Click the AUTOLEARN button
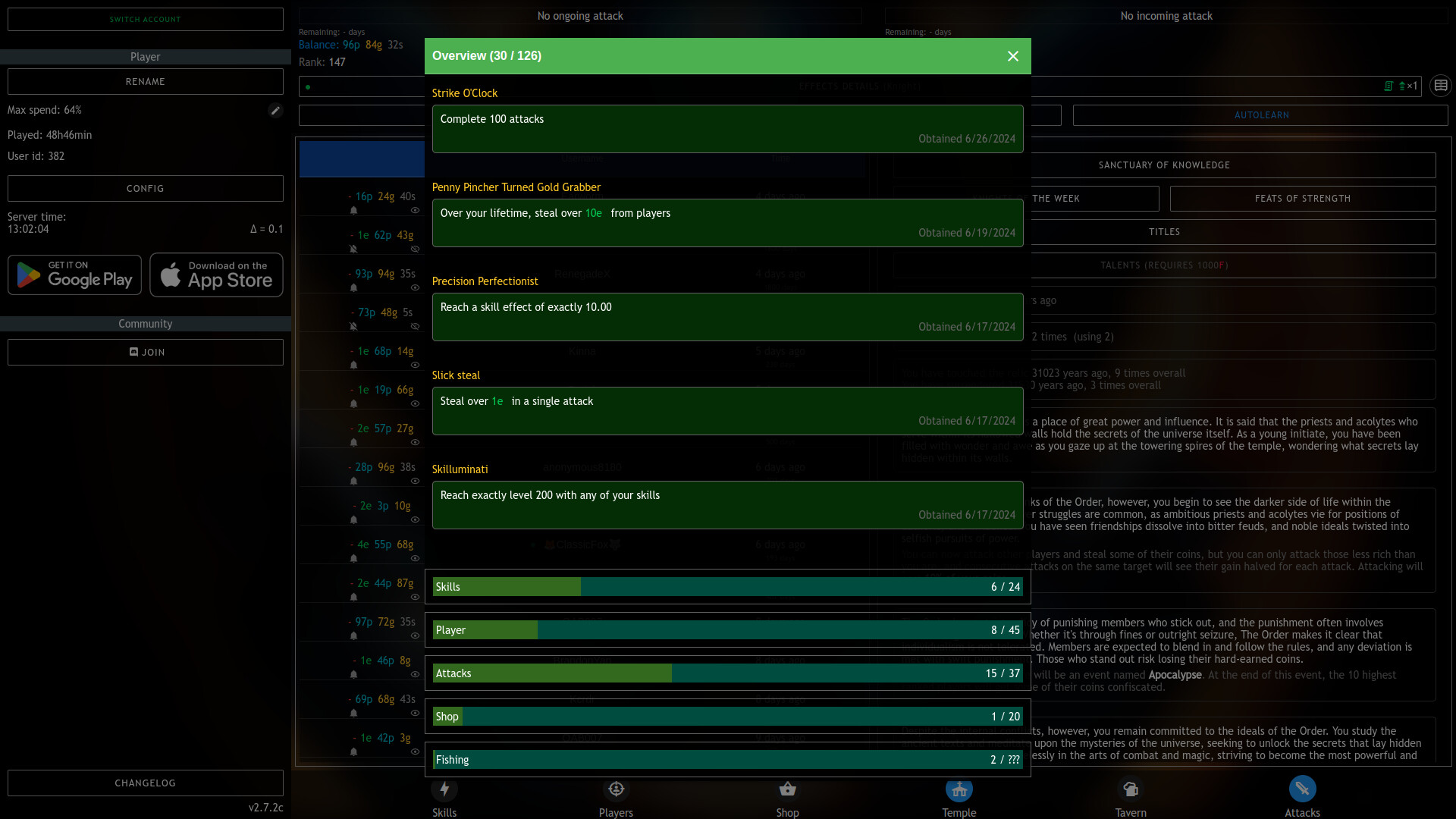The image size is (1456, 819). coord(1260,115)
